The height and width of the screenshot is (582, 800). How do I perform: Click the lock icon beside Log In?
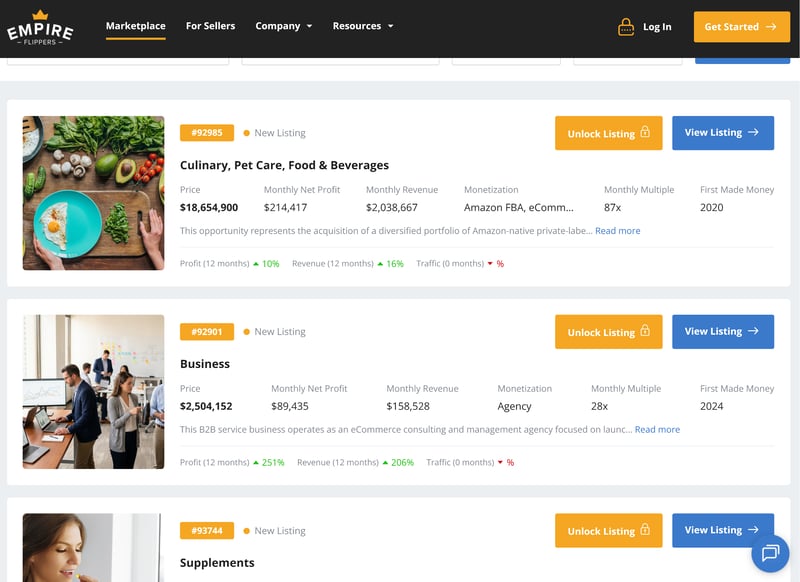626,27
